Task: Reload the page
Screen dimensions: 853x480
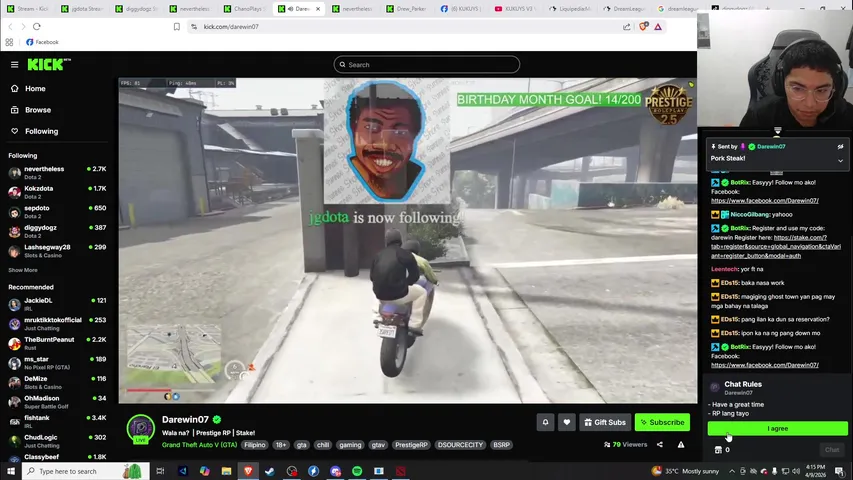Action: pyautogui.click(x=36, y=27)
